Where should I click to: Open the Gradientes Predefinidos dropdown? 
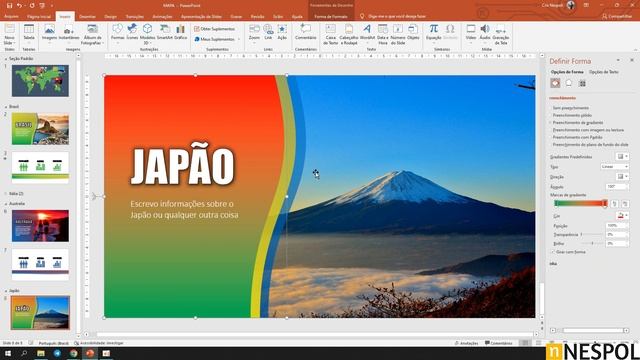click(622, 157)
